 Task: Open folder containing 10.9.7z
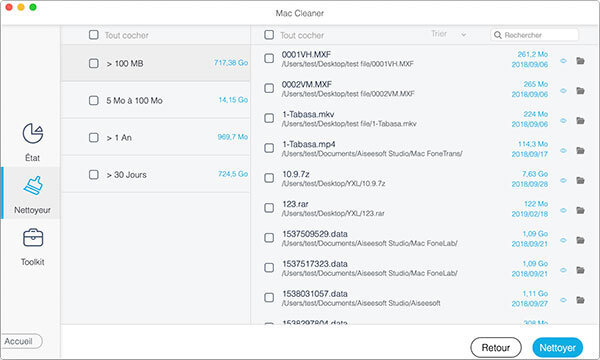tap(580, 180)
